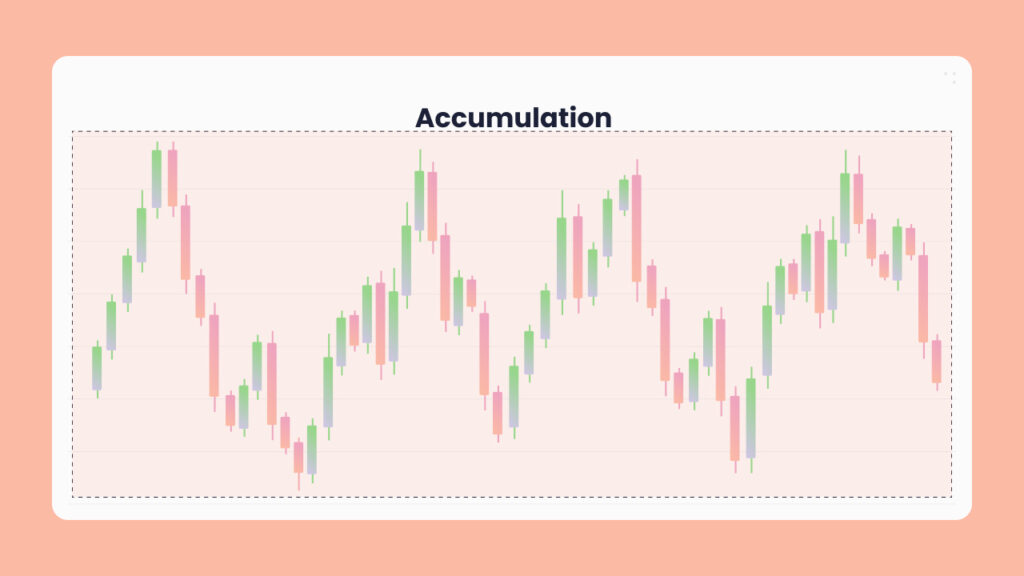Pick the topmost green candle of first rally

[157, 179]
